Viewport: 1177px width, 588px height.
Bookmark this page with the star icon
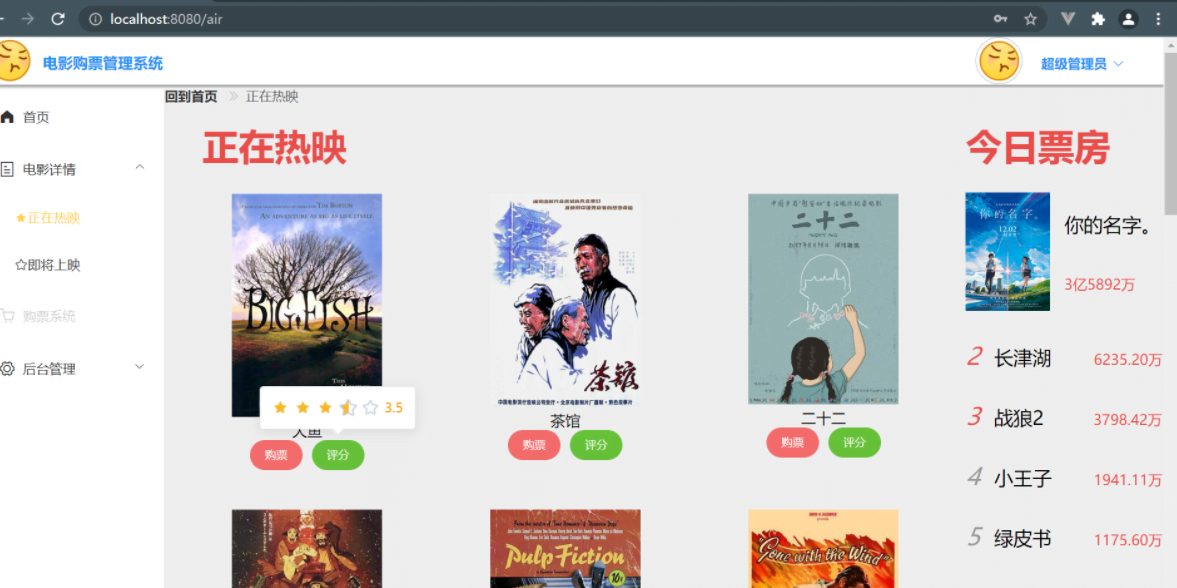point(1031,19)
